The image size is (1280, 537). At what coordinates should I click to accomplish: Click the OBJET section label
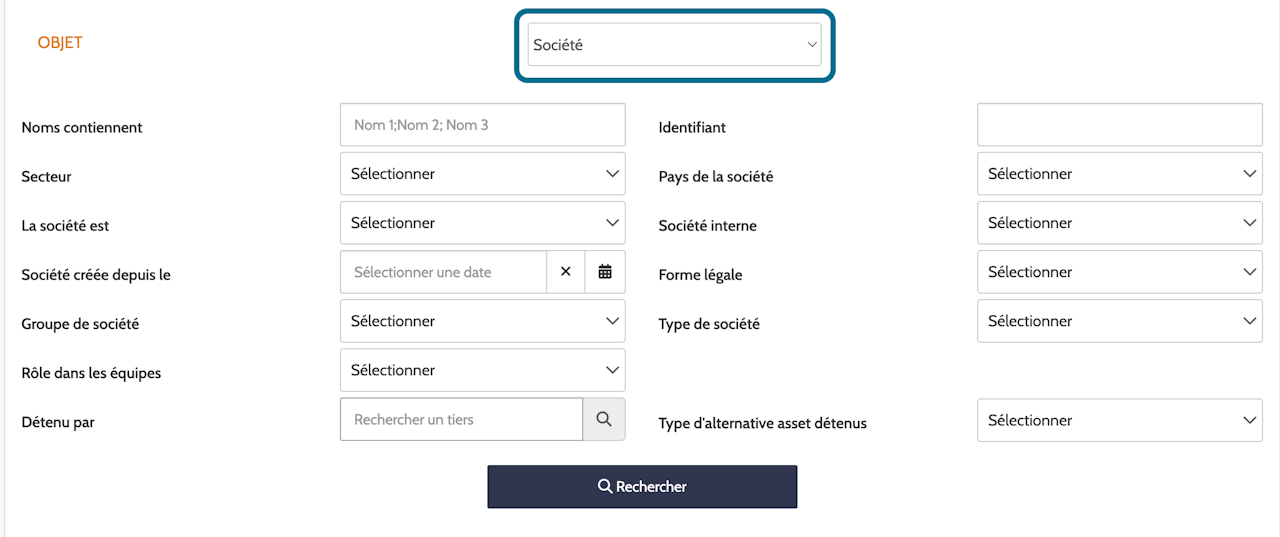pyautogui.click(x=60, y=43)
